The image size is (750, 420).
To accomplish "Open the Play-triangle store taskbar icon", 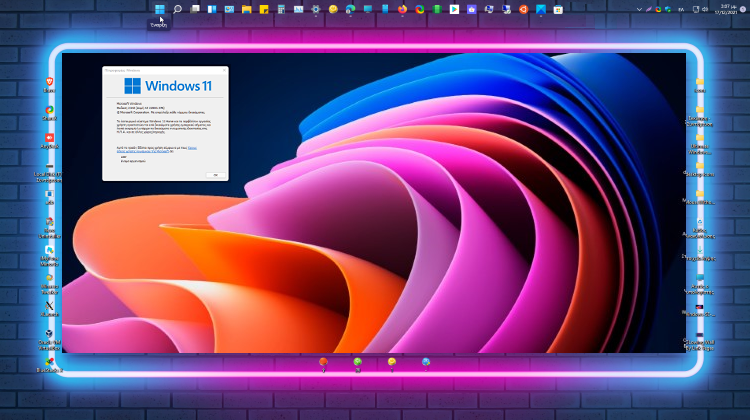I will point(454,9).
